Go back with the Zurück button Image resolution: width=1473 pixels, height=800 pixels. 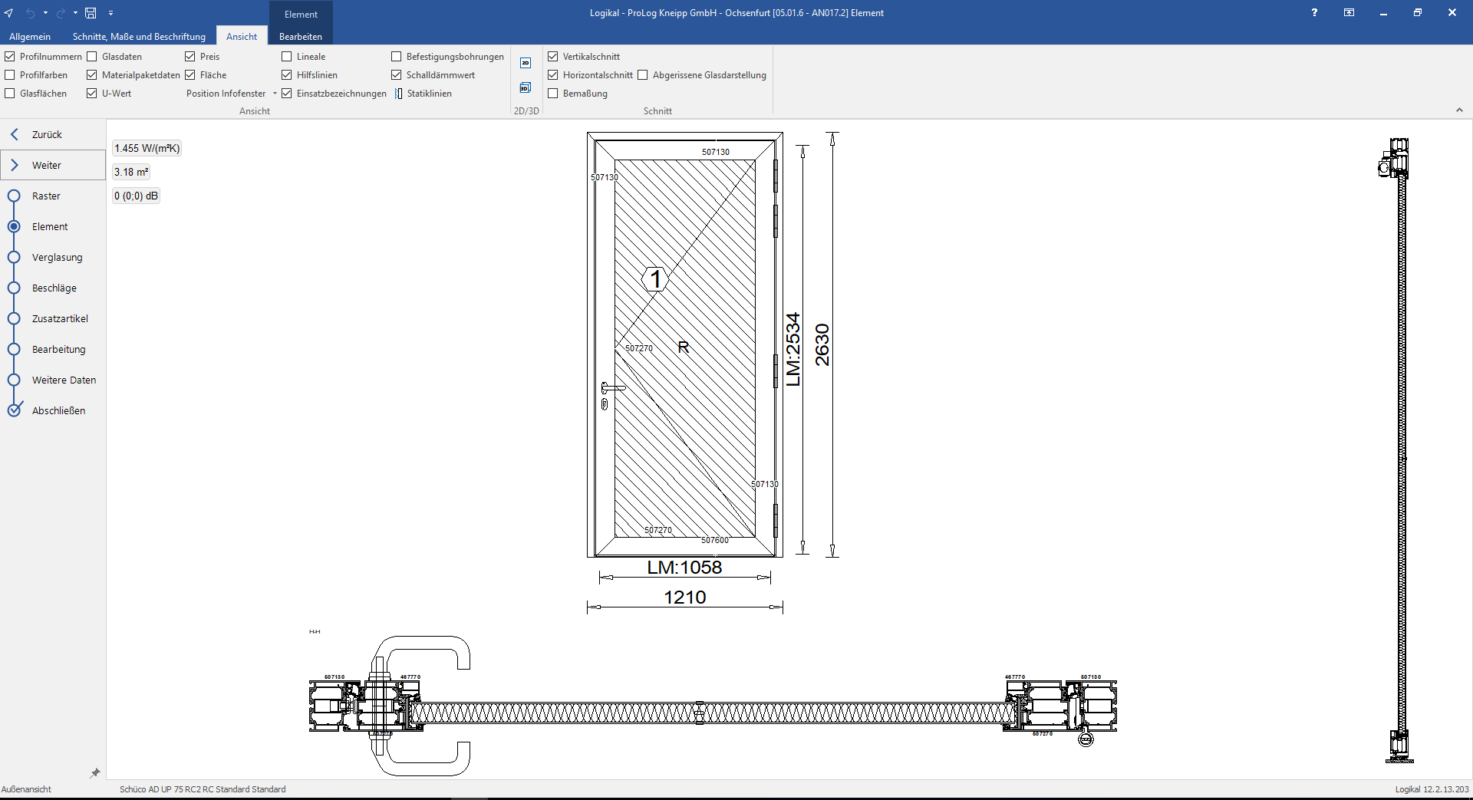46,134
